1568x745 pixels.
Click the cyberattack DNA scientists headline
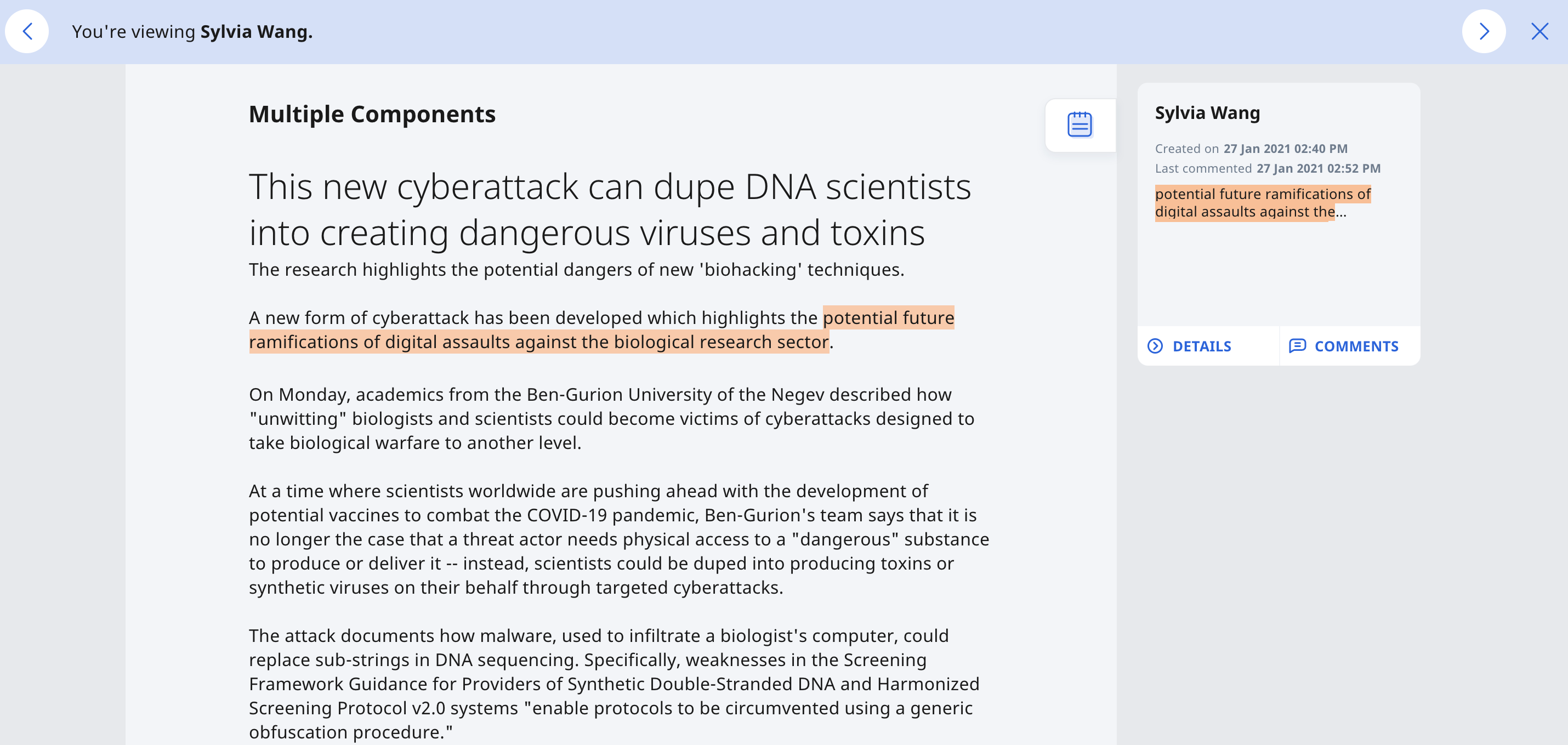(609, 209)
